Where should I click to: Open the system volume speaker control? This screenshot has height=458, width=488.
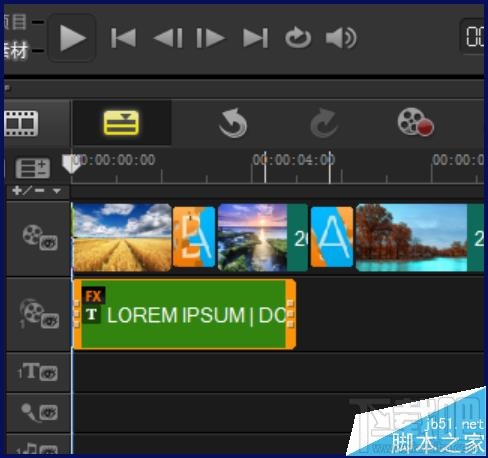341,38
